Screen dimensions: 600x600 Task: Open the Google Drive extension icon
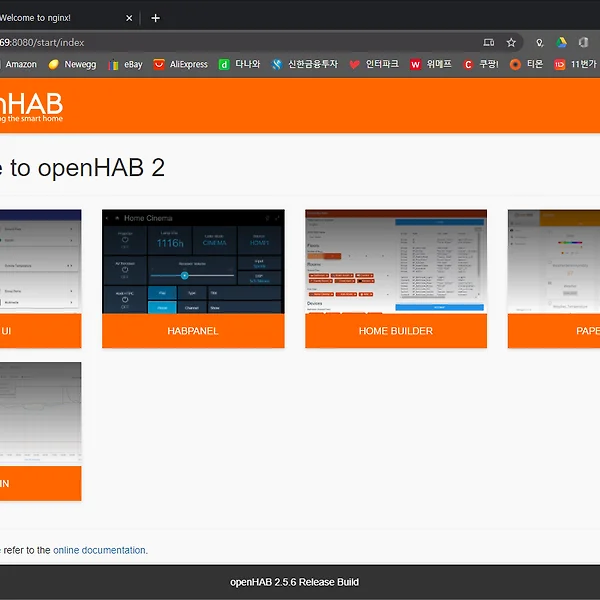click(x=561, y=42)
